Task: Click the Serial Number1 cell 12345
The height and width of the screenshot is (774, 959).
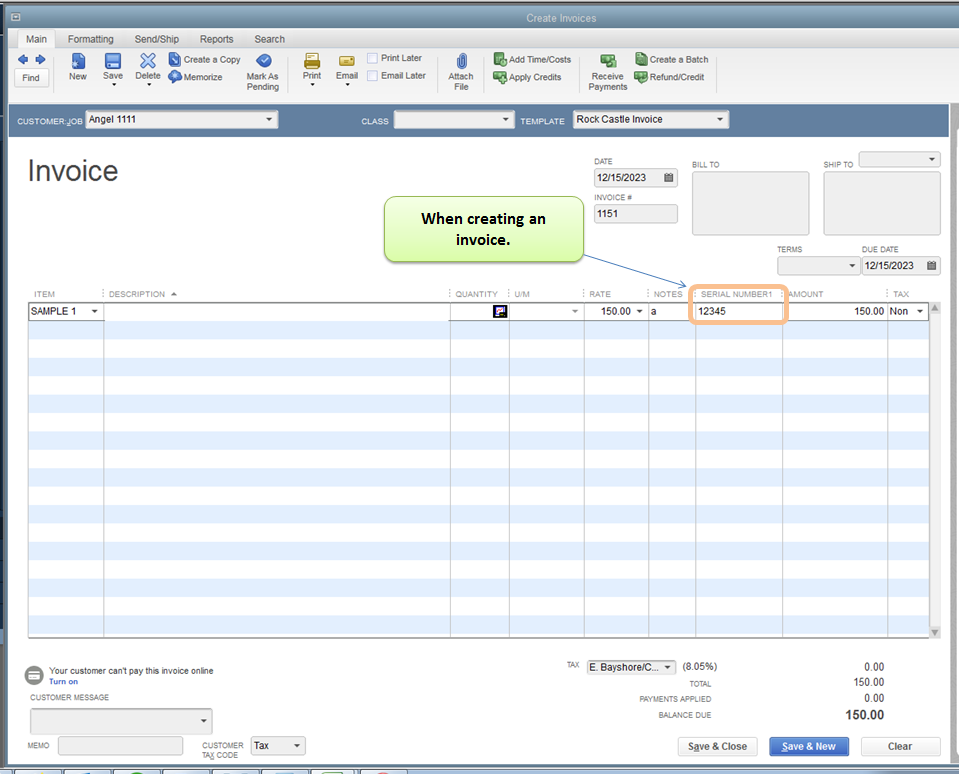Action: pos(739,311)
